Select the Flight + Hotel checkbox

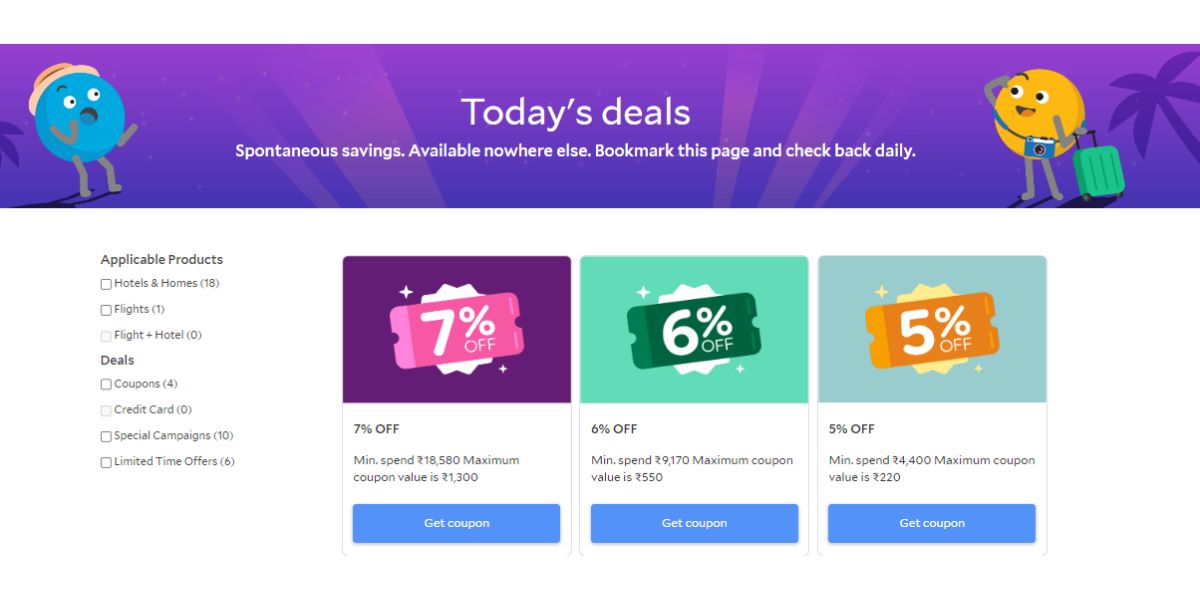[105, 336]
